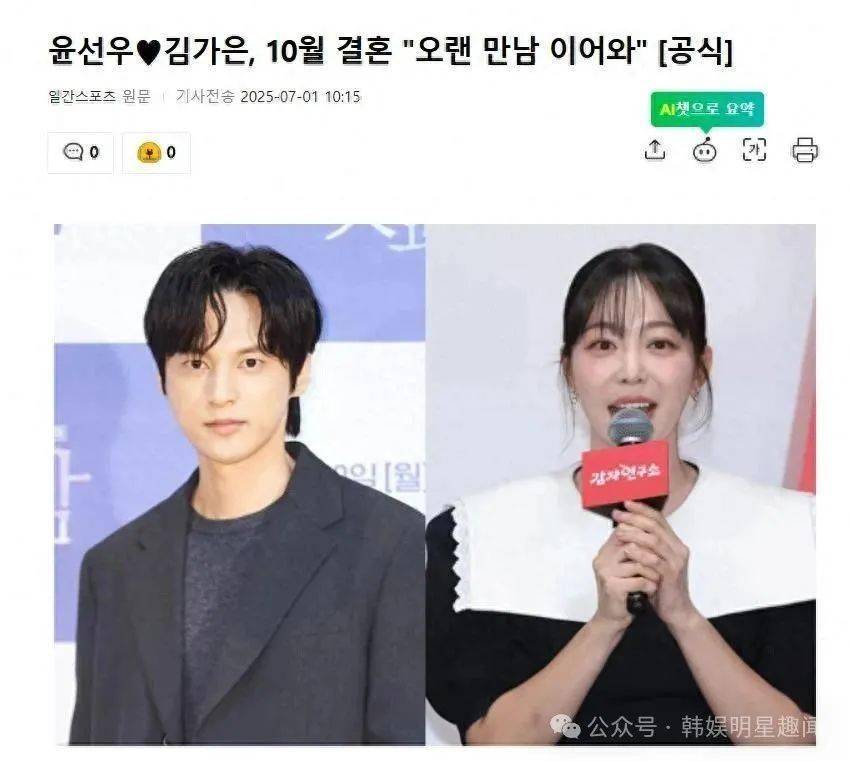Click the red microphone label in photo

click(x=625, y=475)
